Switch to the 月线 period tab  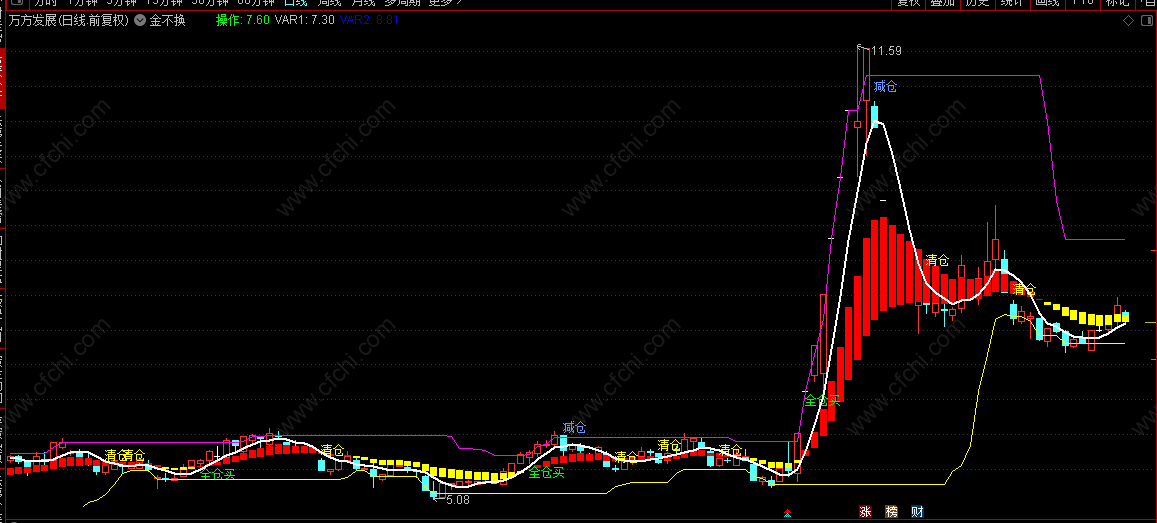pos(363,3)
